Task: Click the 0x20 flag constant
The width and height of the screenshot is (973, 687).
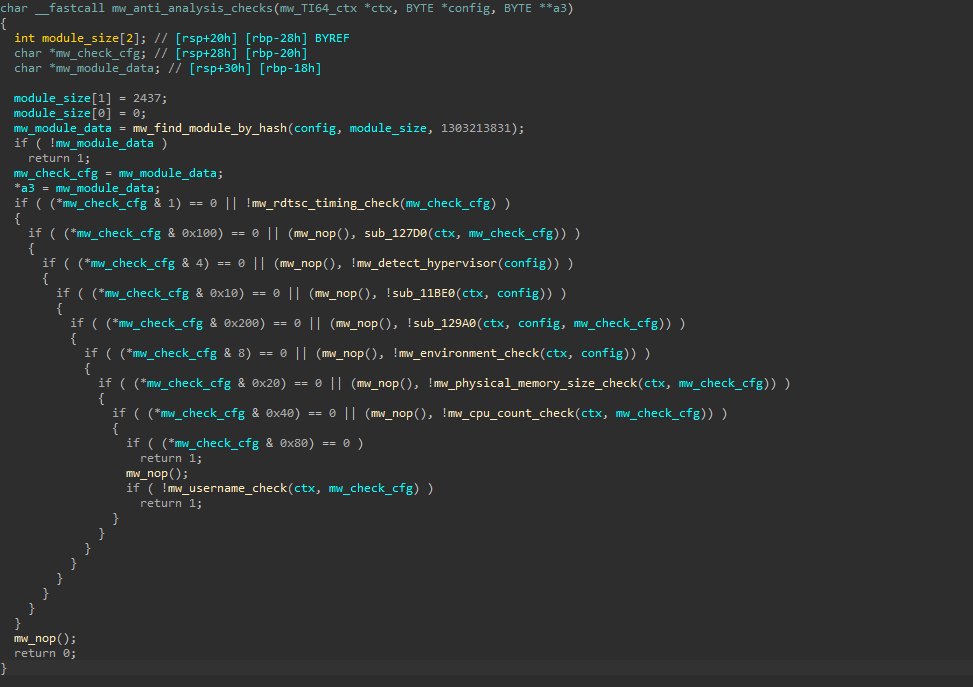Action: (266, 383)
